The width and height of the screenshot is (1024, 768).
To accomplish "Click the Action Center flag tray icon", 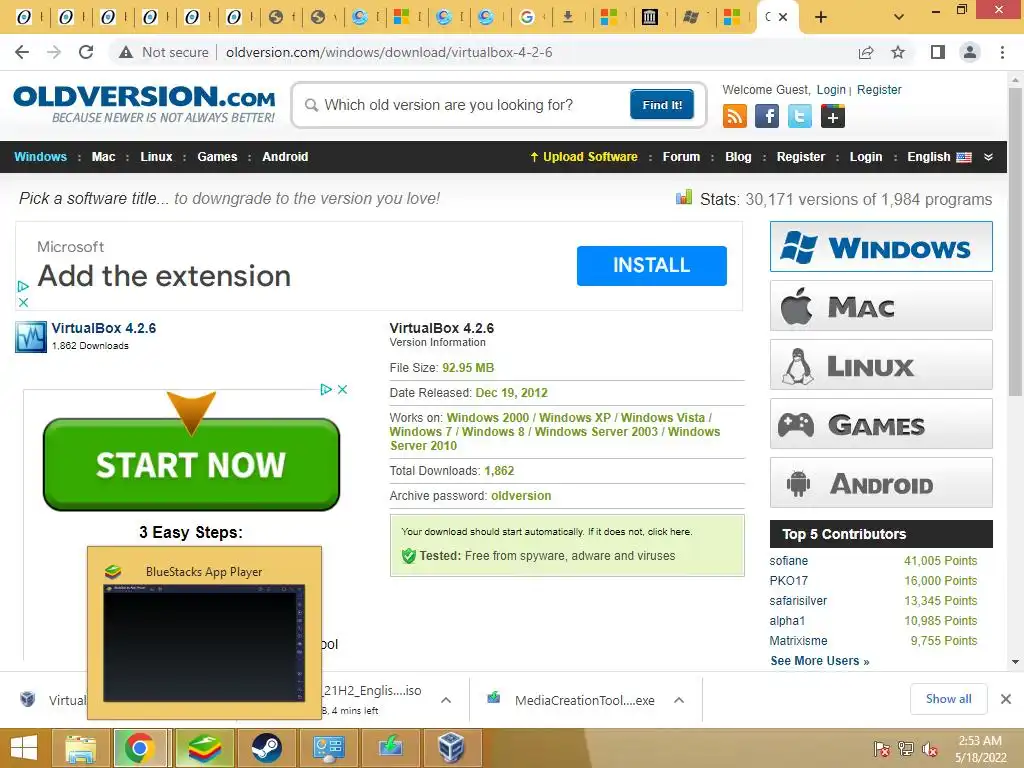I will [881, 749].
